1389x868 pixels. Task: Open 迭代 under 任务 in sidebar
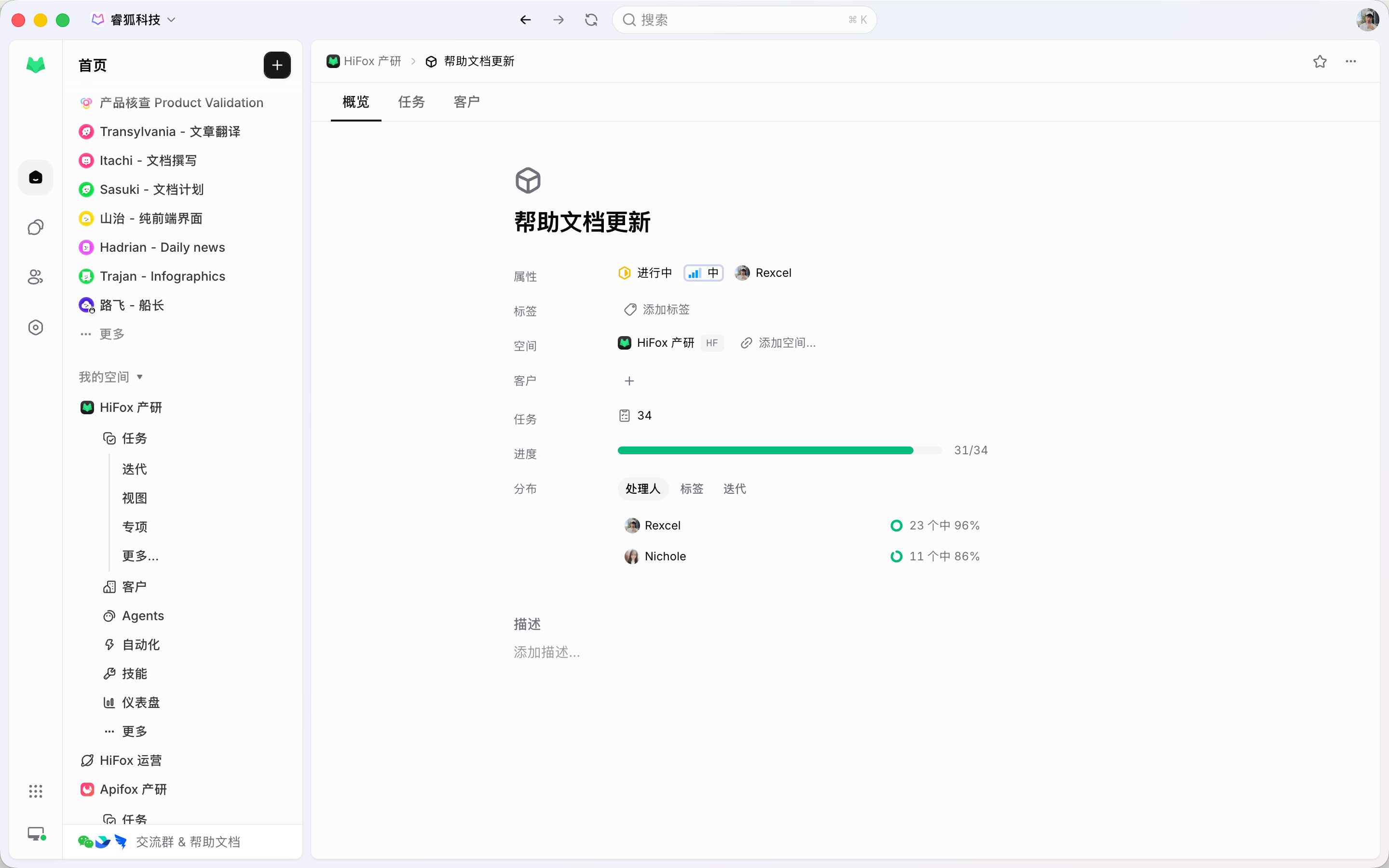[135, 469]
